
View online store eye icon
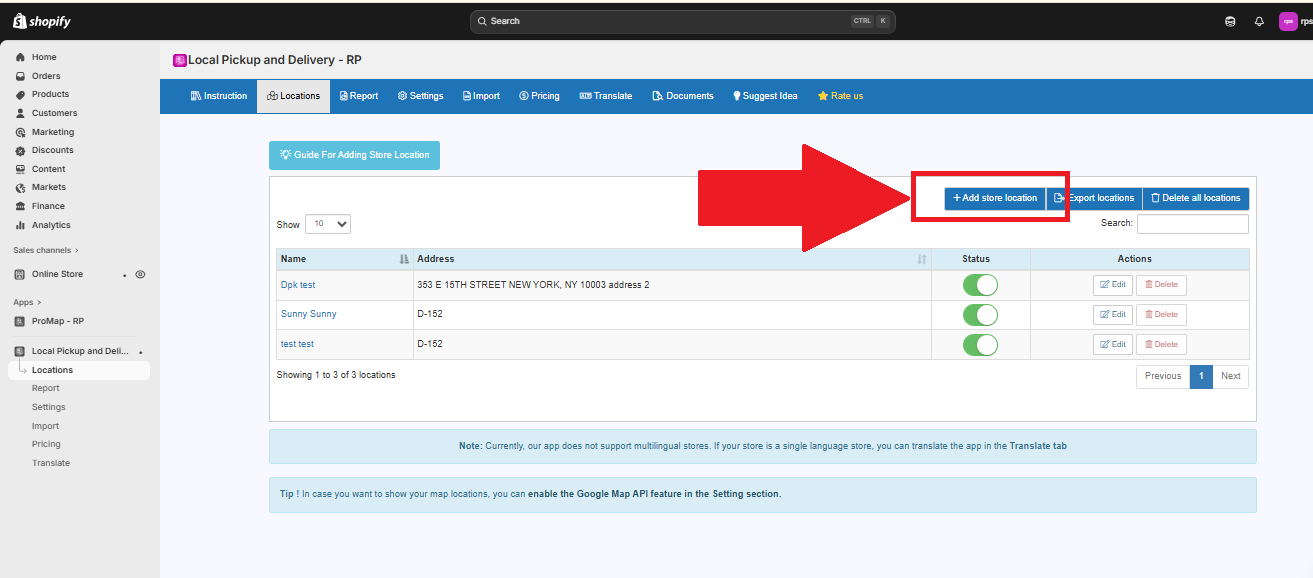coord(140,274)
